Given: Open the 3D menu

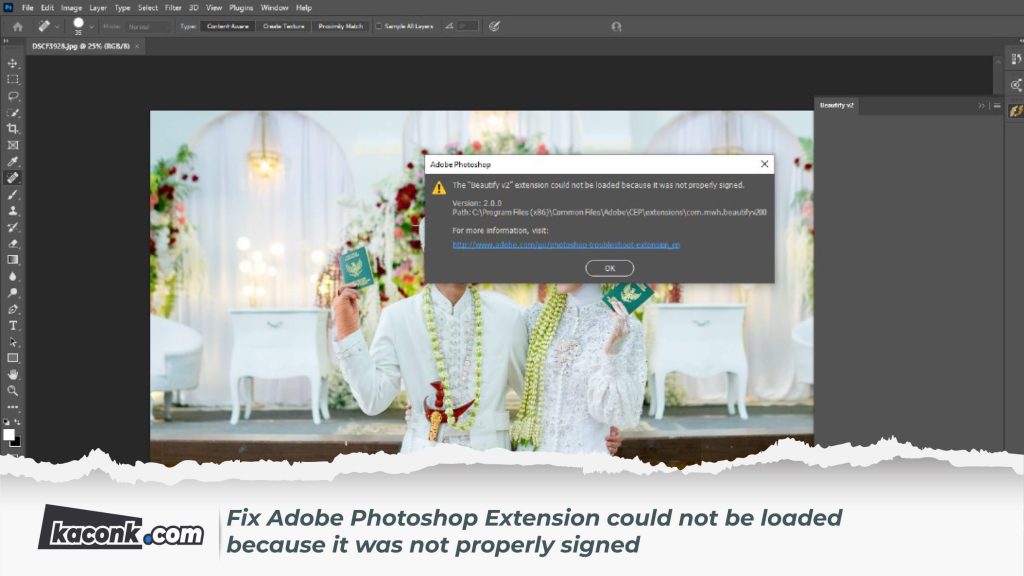Looking at the screenshot, I should pos(193,8).
